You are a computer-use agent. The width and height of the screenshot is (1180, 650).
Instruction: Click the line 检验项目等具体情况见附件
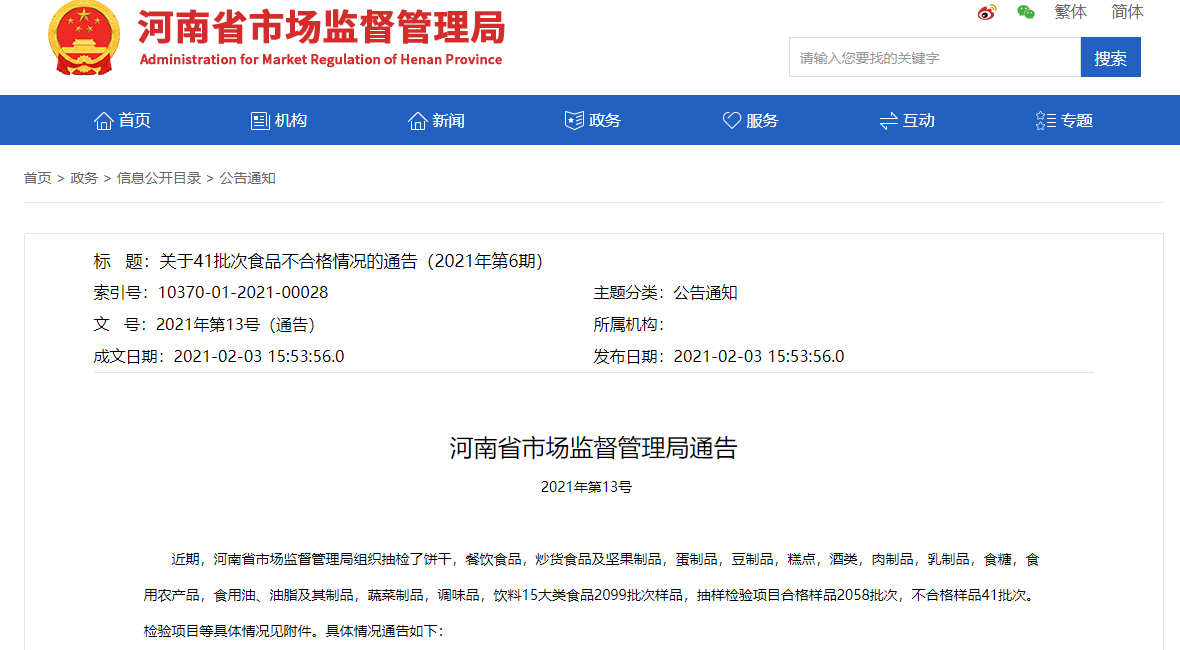point(293,631)
